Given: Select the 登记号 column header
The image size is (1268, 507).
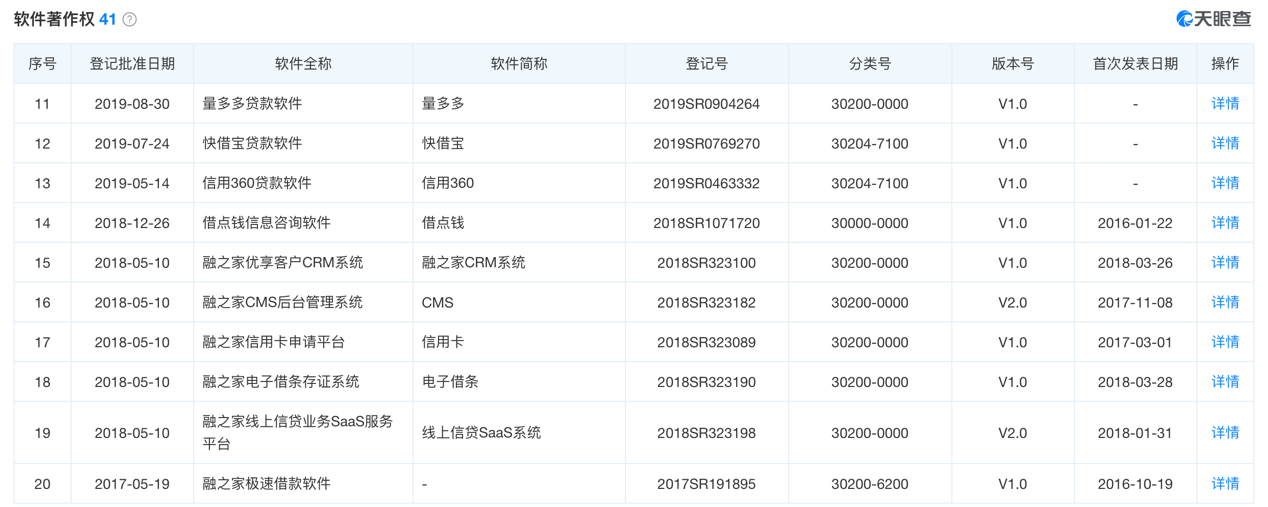Looking at the screenshot, I should (706, 64).
